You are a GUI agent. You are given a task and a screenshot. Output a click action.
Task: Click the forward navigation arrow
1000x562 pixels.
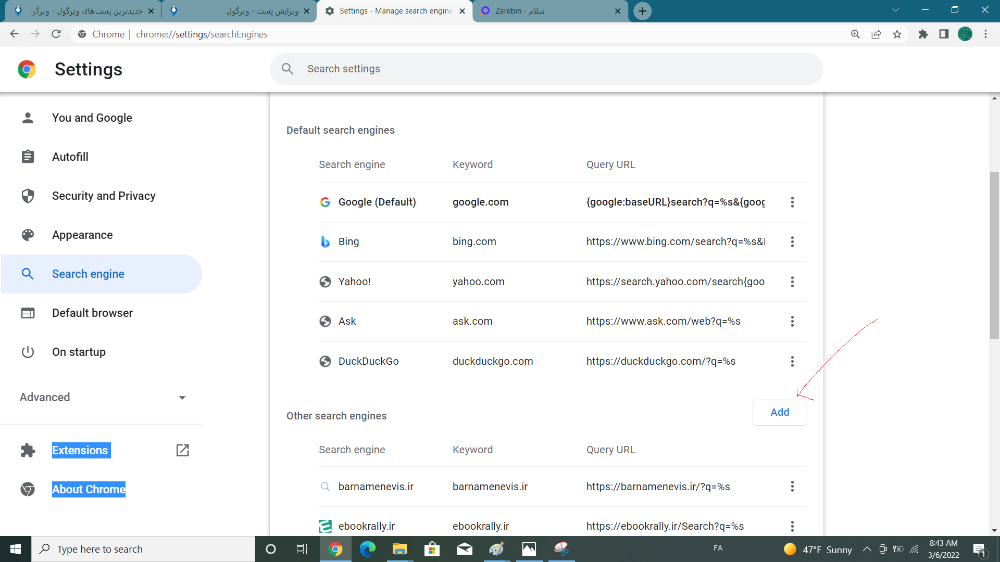pyautogui.click(x=35, y=34)
